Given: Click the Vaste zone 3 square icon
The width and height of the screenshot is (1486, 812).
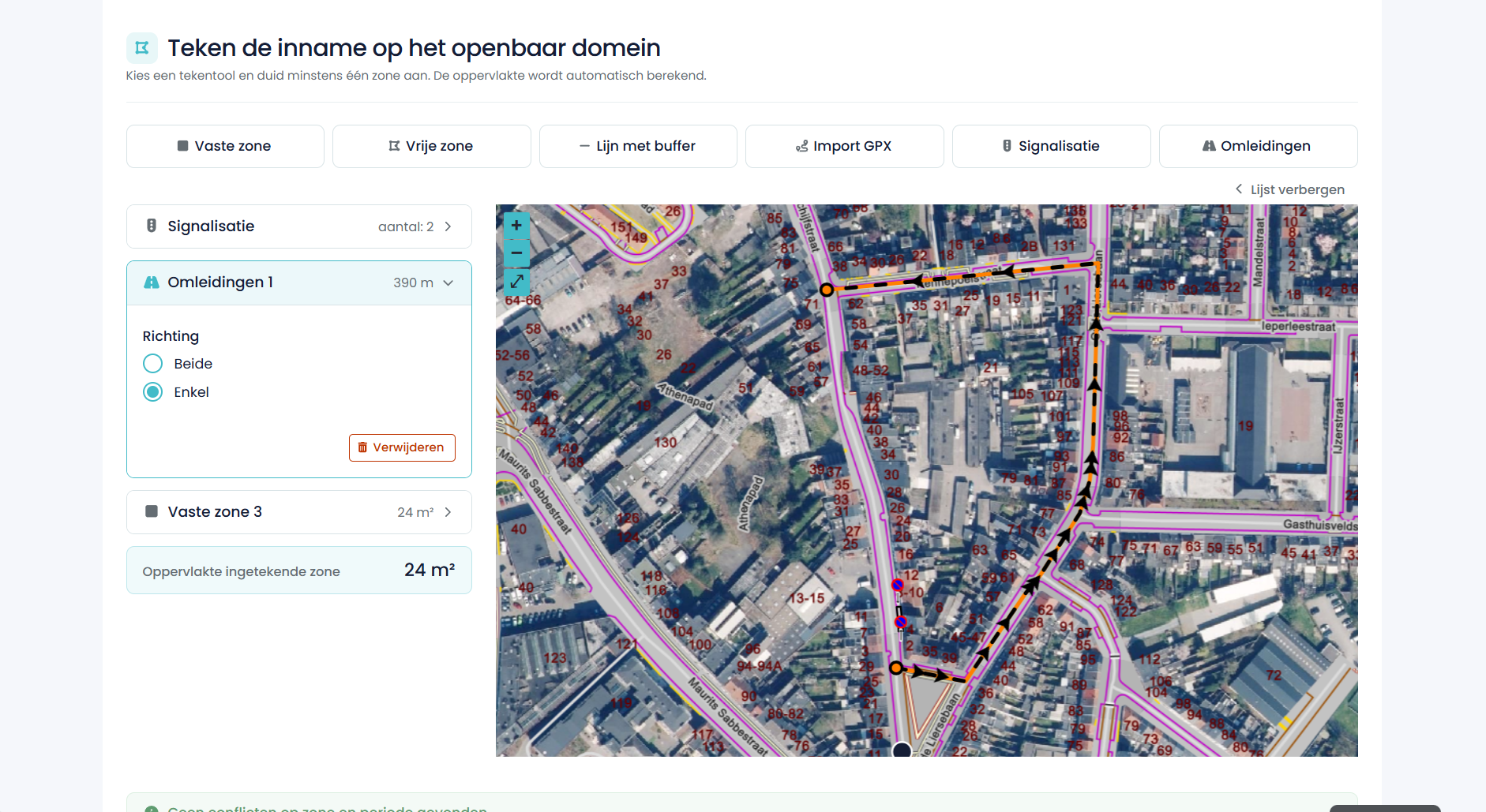Looking at the screenshot, I should [x=152, y=511].
